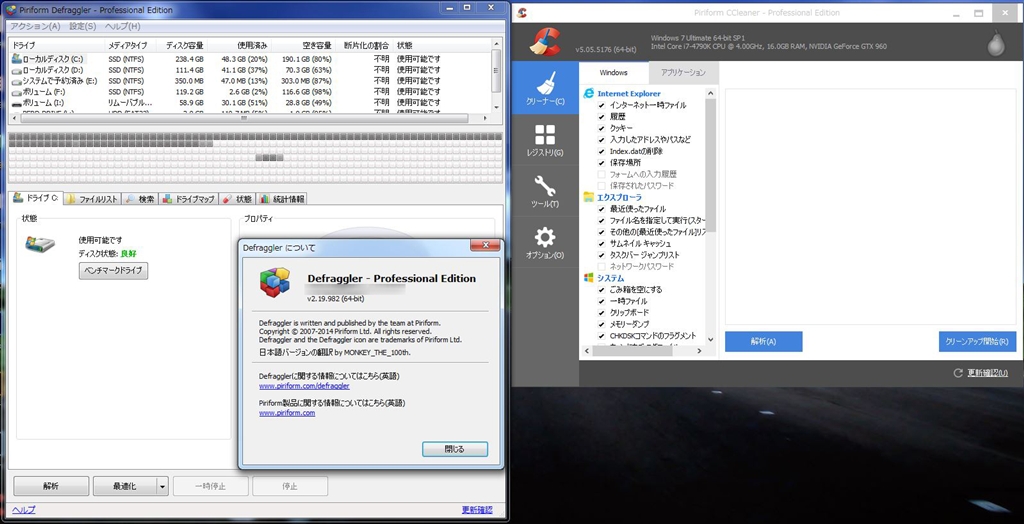Click the システム Windows flag category icon
This screenshot has height=524, width=1024.
[588, 278]
